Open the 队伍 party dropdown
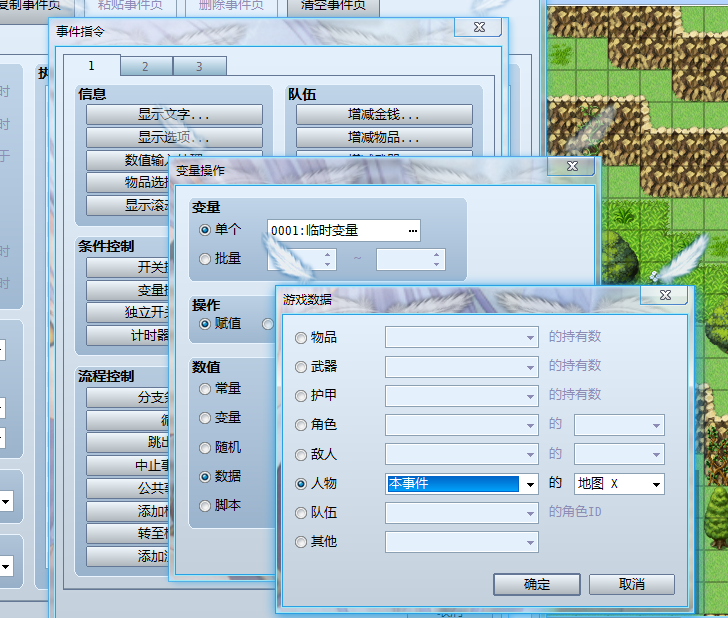 [x=462, y=513]
